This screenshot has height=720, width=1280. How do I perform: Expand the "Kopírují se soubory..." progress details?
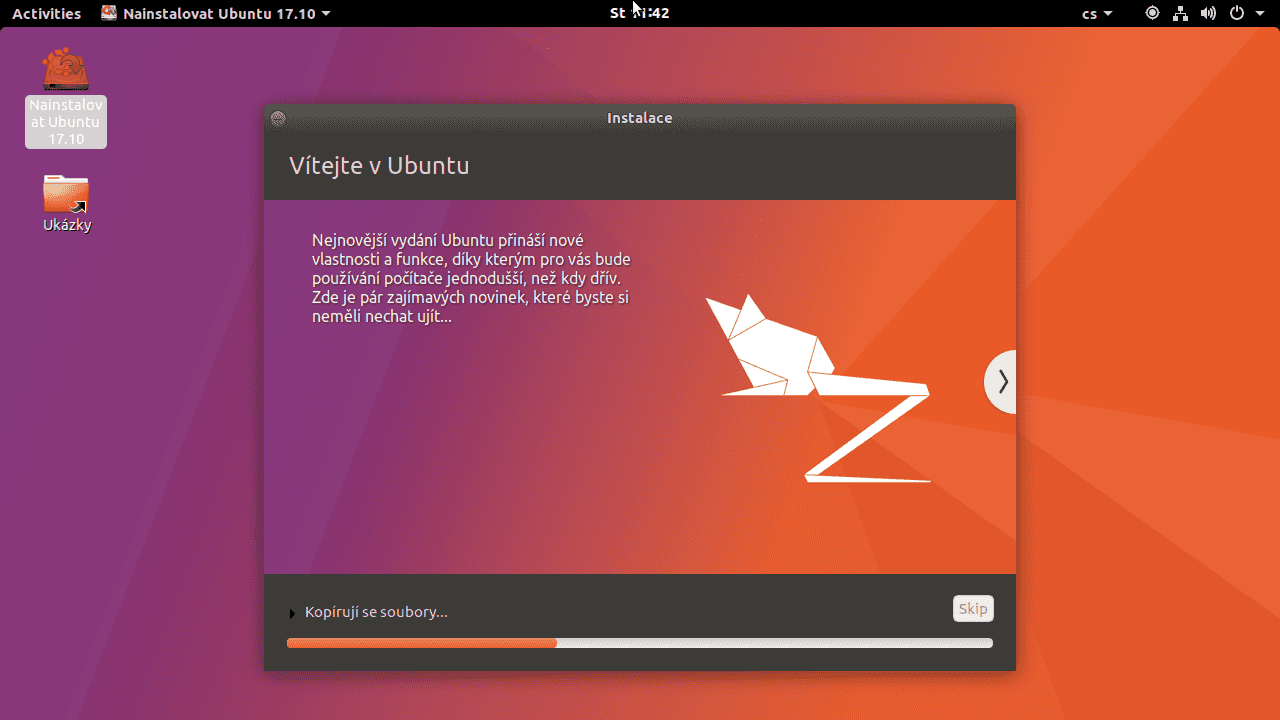pos(291,613)
